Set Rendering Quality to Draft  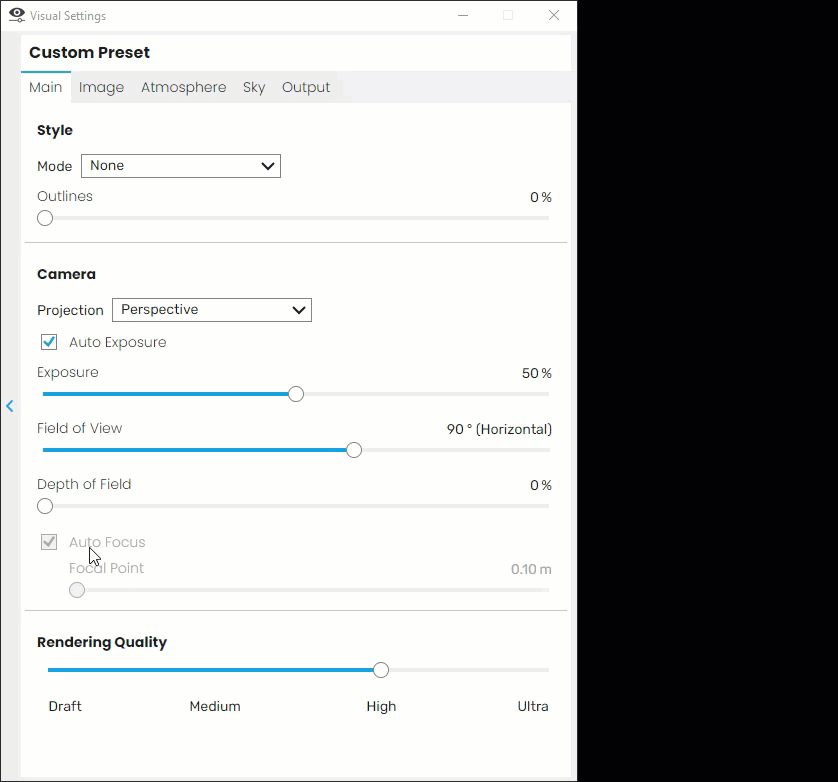coord(65,706)
